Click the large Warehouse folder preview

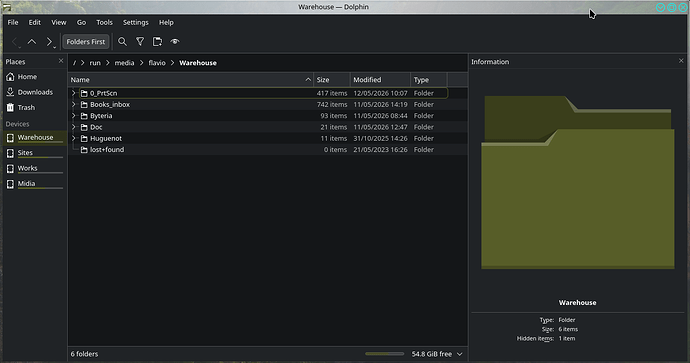tap(578, 182)
